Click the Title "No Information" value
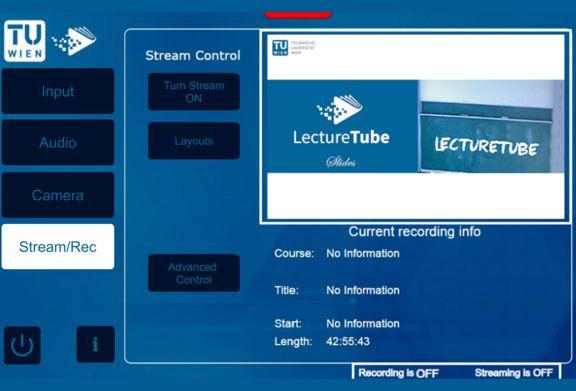This screenshot has width=576, height=391. tap(363, 290)
